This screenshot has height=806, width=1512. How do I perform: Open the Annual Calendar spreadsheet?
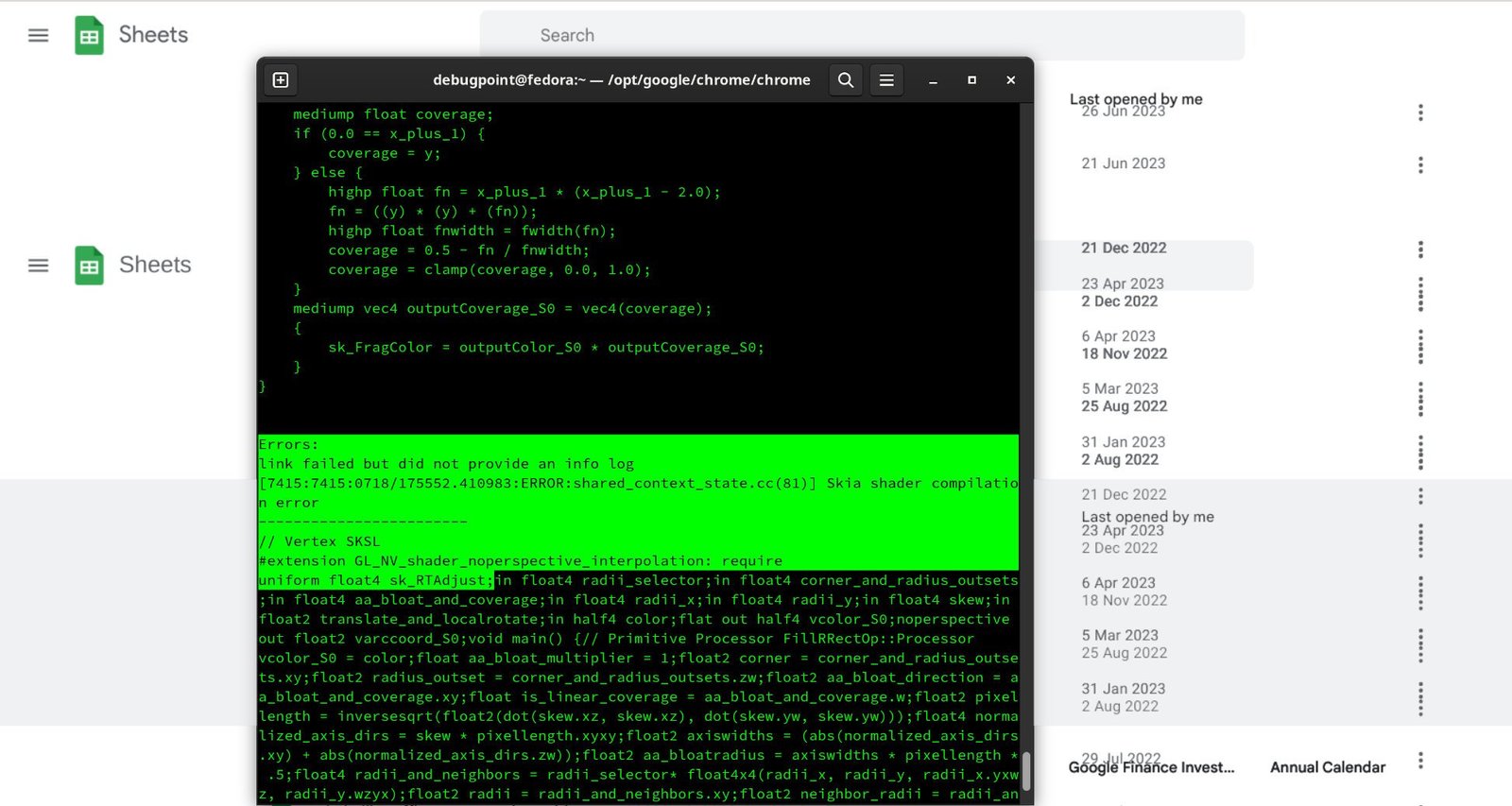tap(1328, 767)
